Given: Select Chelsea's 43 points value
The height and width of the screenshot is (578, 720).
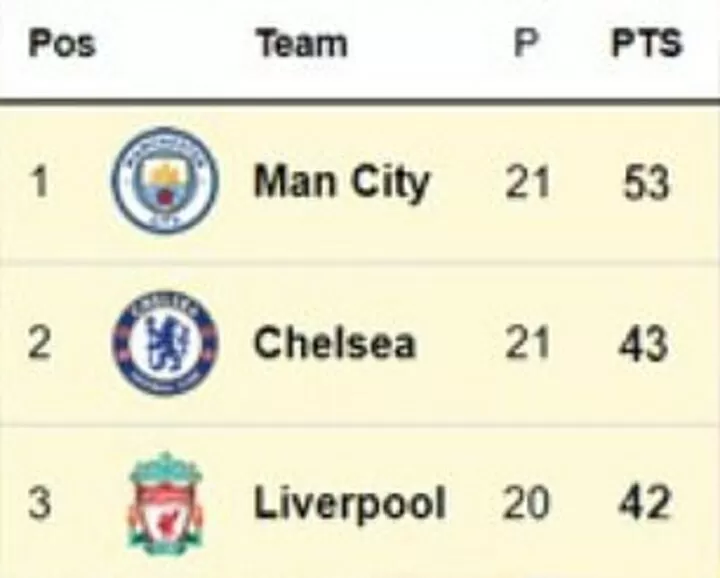Looking at the screenshot, I should pyautogui.click(x=643, y=343).
